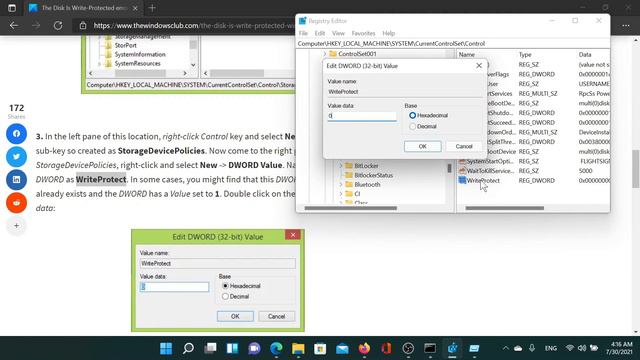640x360 pixels.
Task: Click the browser URL address bar
Action: pyautogui.click(x=194, y=26)
